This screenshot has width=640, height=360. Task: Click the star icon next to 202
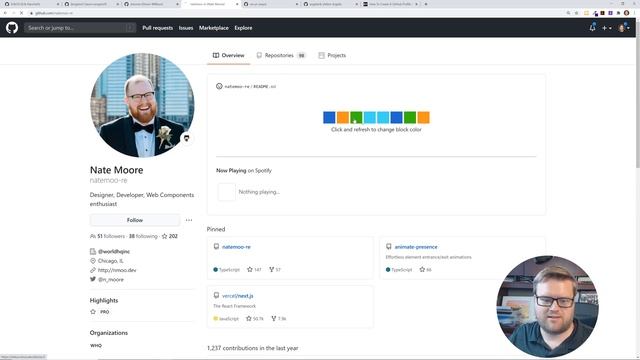pos(164,236)
